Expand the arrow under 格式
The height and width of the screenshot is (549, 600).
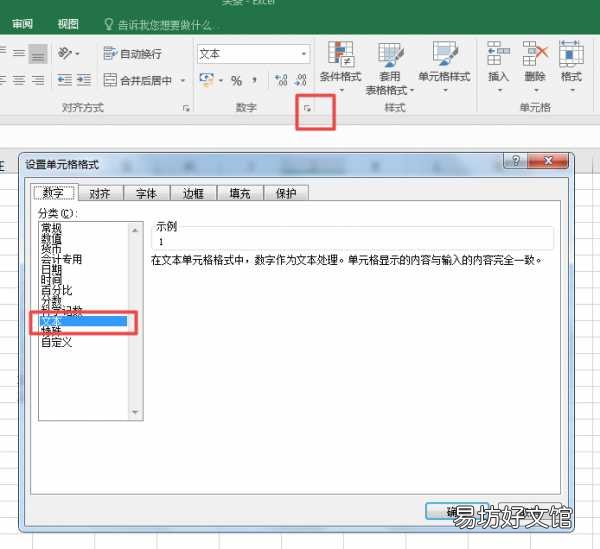tap(572, 90)
